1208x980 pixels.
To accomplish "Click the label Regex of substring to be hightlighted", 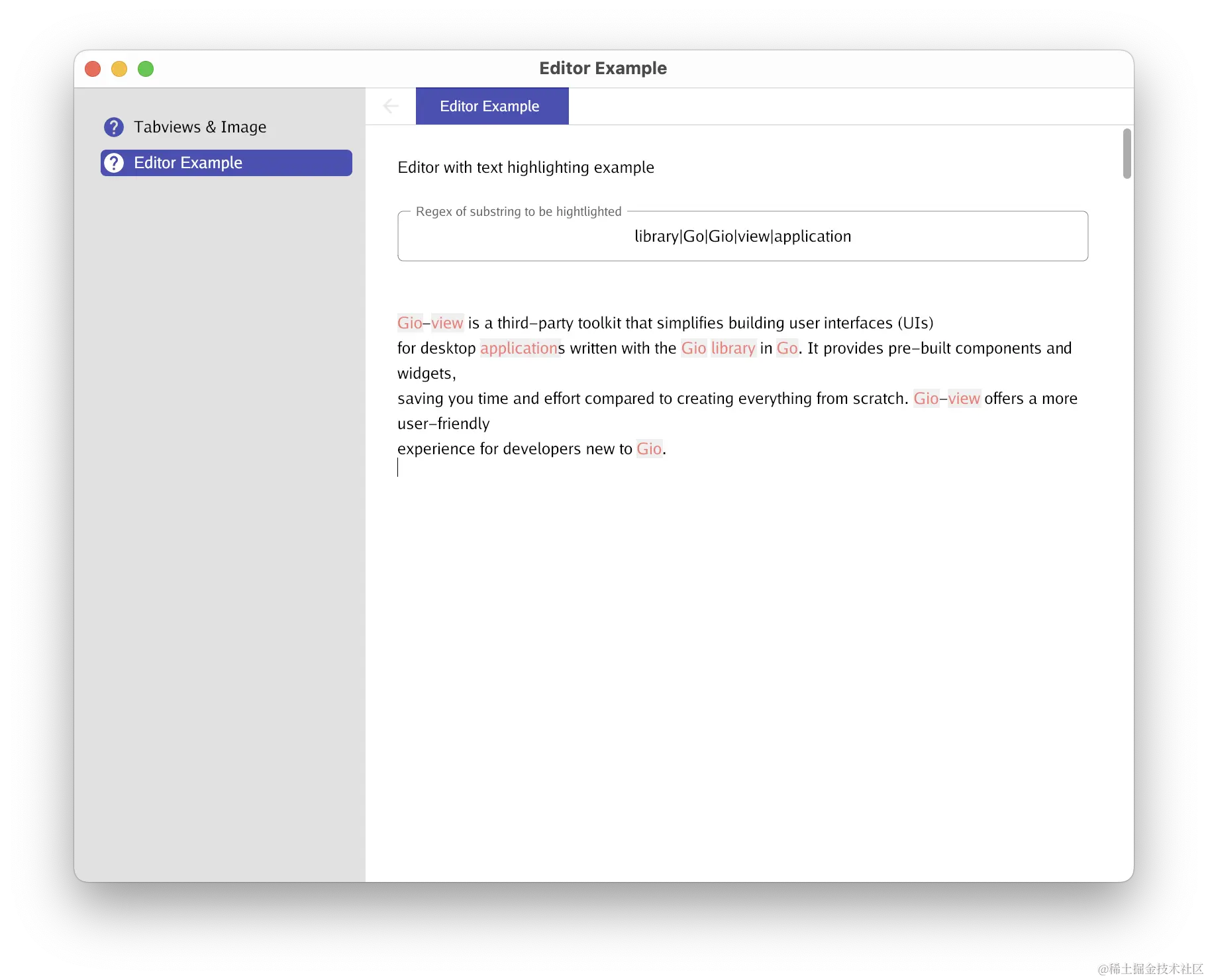I will [519, 211].
